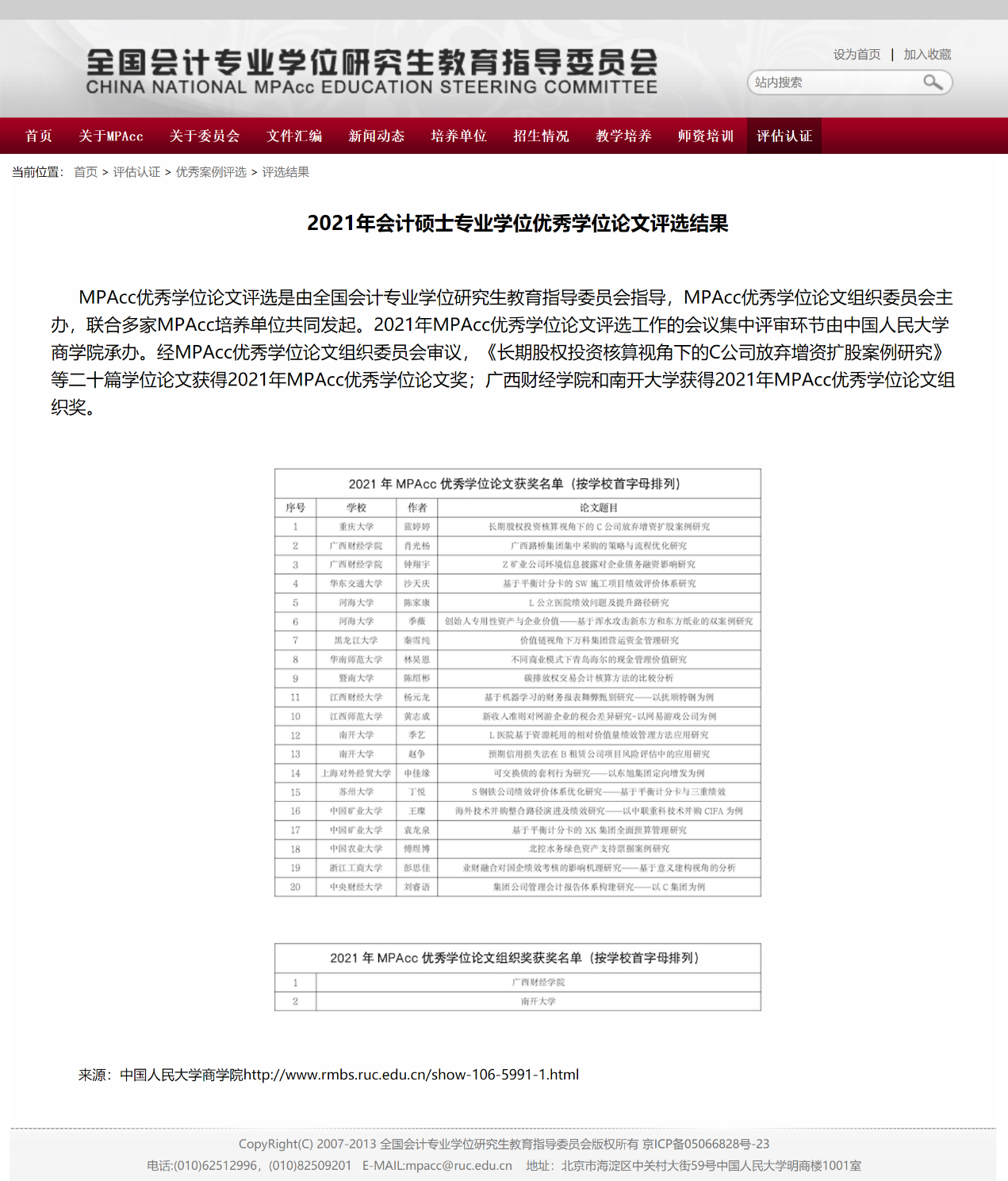Go to the 文件汇编 section
The width and height of the screenshot is (1008, 1181).
point(294,136)
